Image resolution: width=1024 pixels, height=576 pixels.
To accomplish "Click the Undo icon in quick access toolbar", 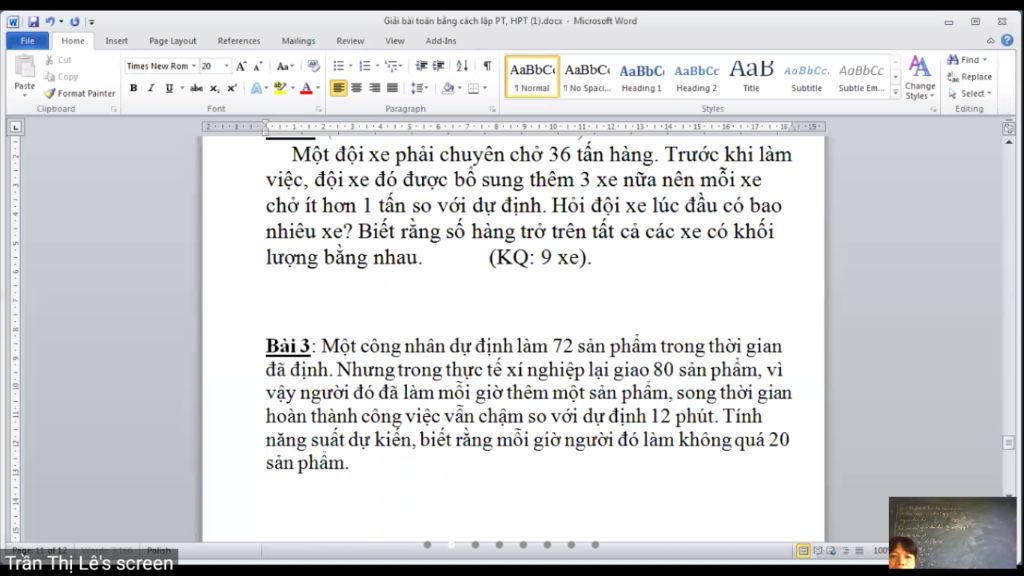I will (50, 22).
